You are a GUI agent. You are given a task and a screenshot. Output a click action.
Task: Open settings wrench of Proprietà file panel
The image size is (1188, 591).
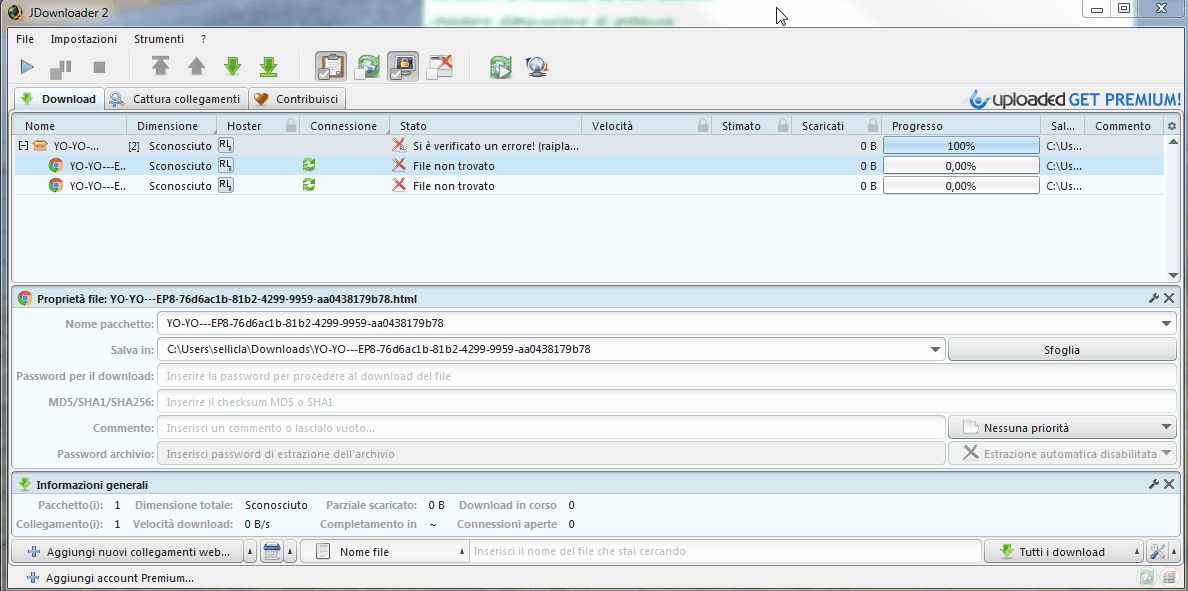click(1154, 299)
